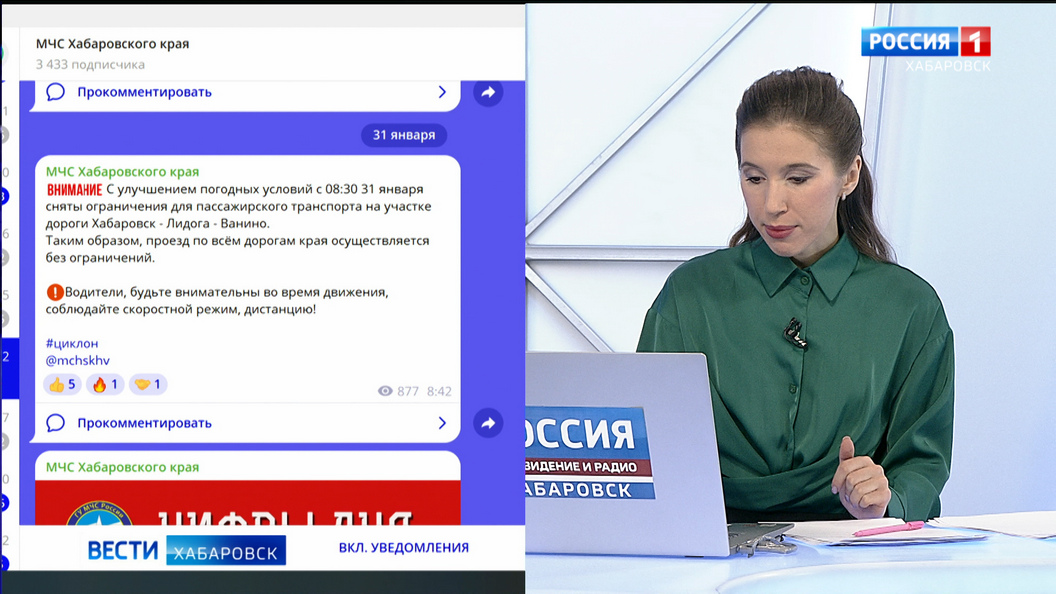This screenshot has height=594, width=1056.
Task: Click comment bubble icon under the 31 января post
Action: coord(55,423)
